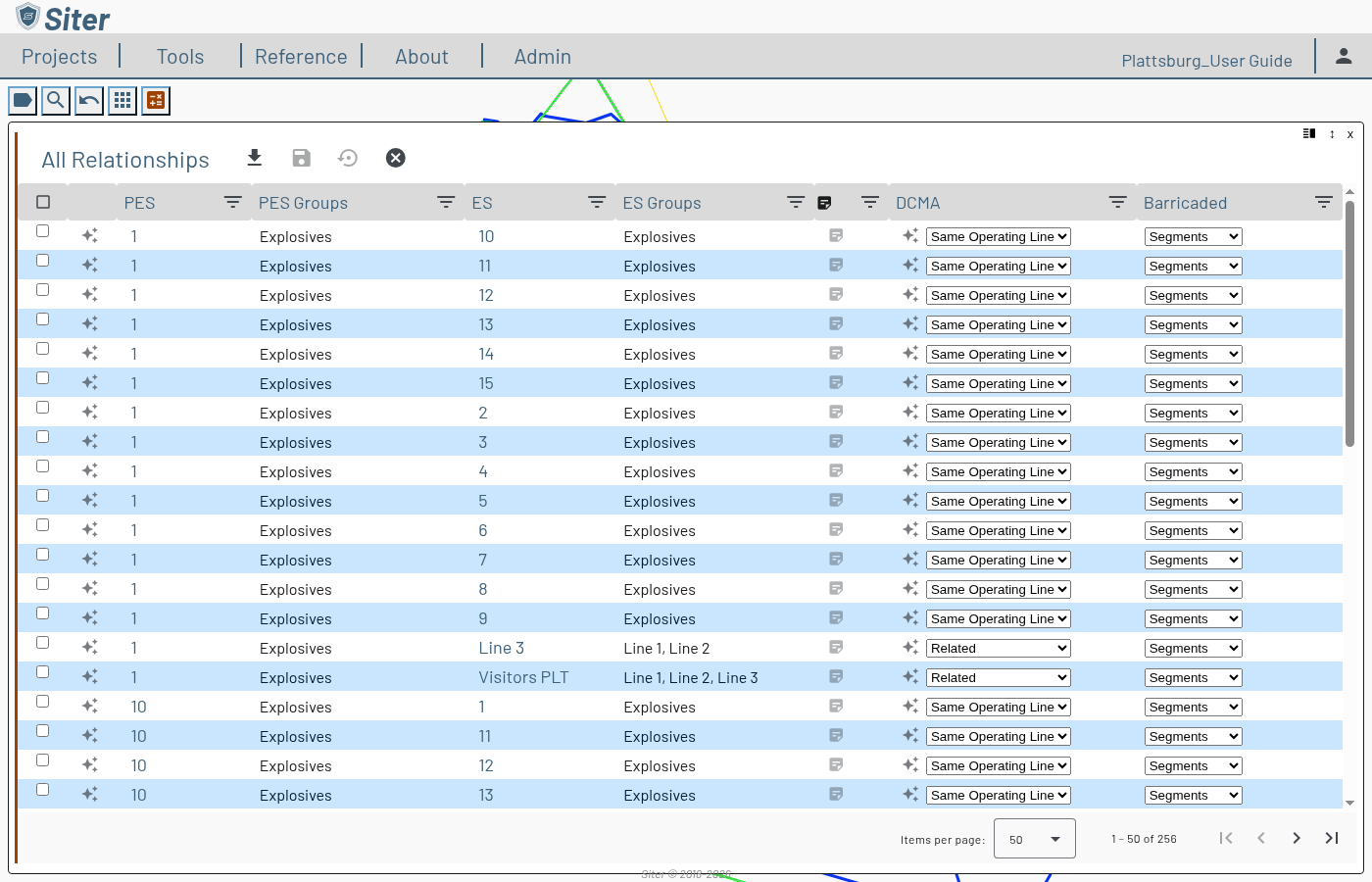The image size is (1372, 882).
Task: Open the grid view toolbar icon
Action: [x=122, y=100]
